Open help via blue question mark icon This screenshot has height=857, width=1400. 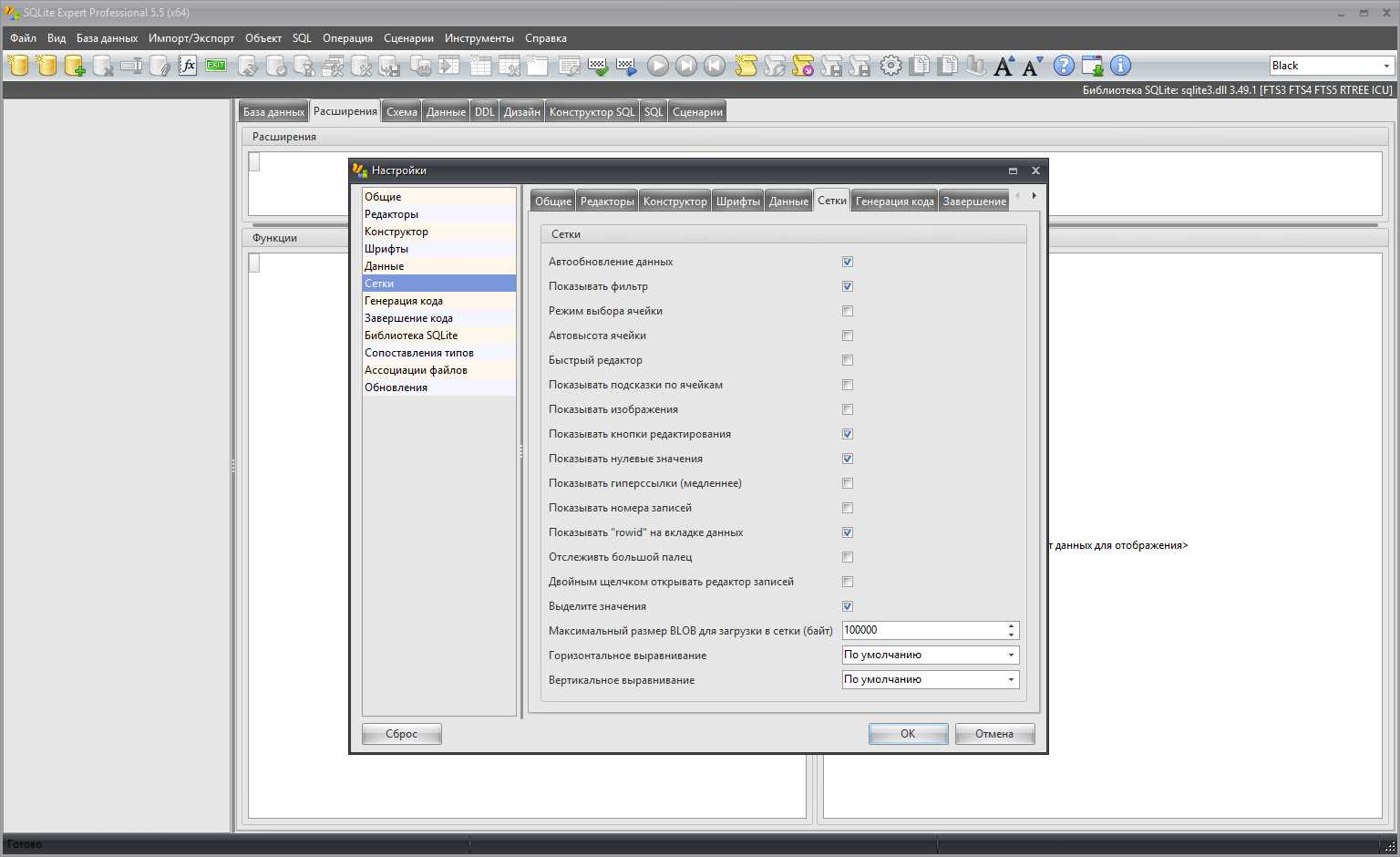(x=1064, y=66)
